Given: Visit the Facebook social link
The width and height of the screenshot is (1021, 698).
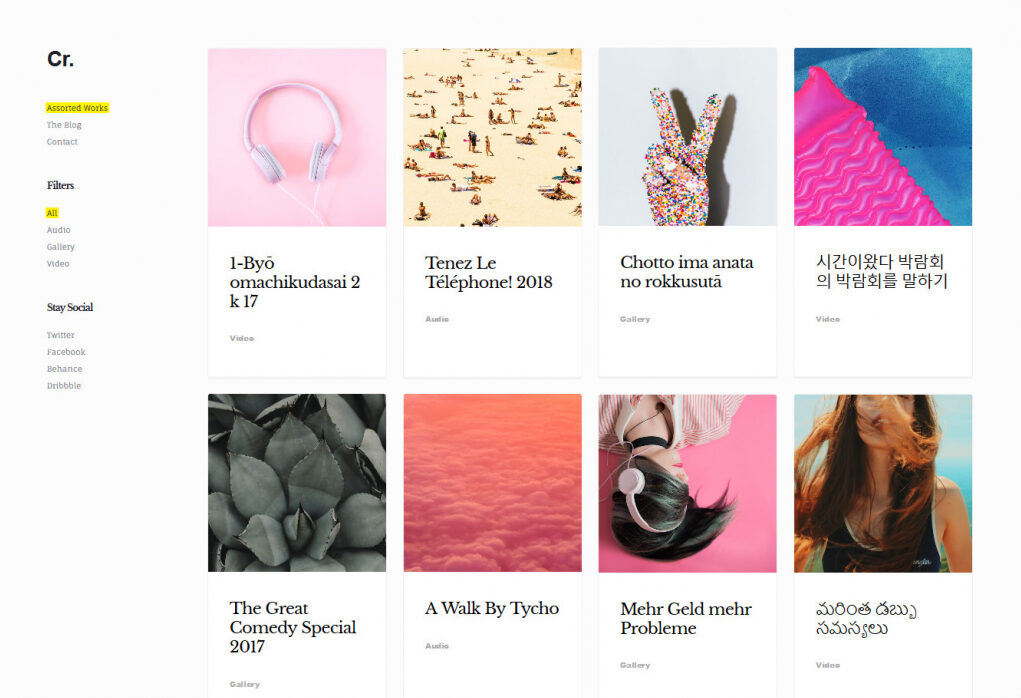Looking at the screenshot, I should click(x=66, y=352).
